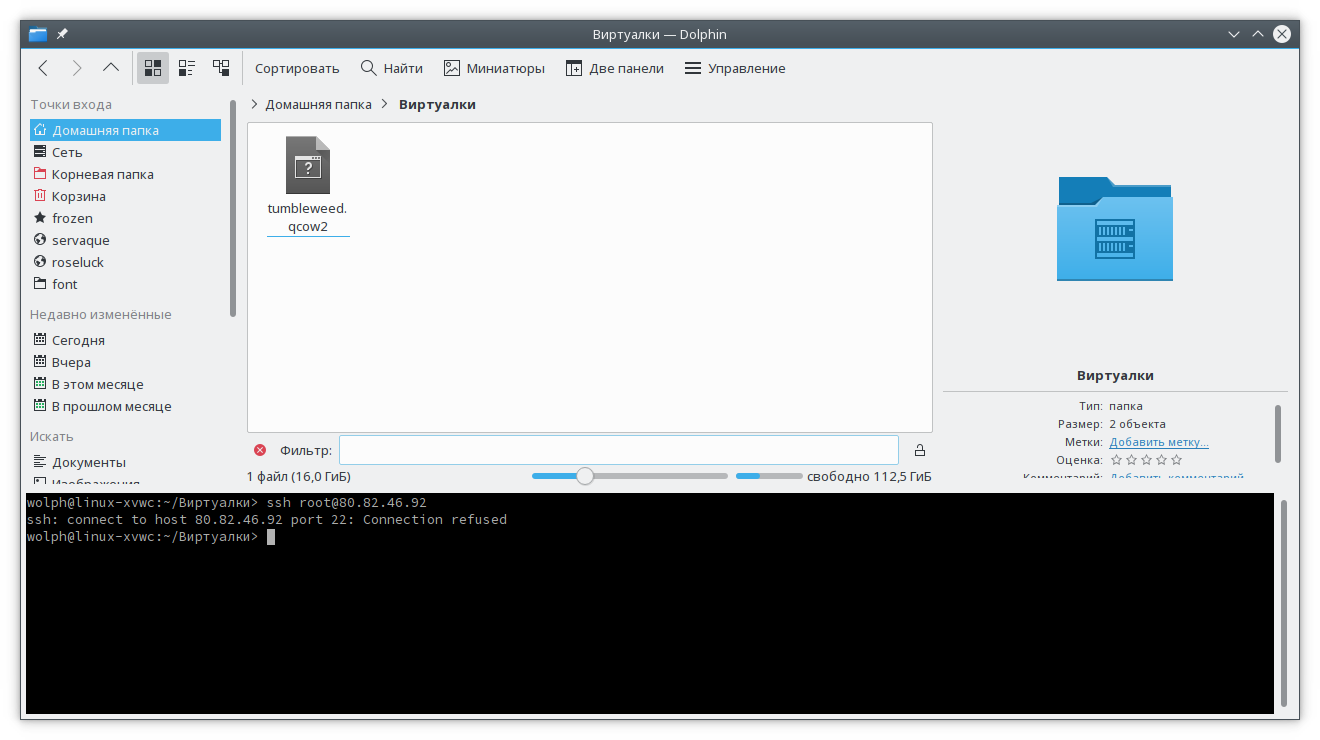This screenshot has height=740, width=1320.
Task: Select Домашняя папка in places sidebar
Action: click(x=125, y=130)
